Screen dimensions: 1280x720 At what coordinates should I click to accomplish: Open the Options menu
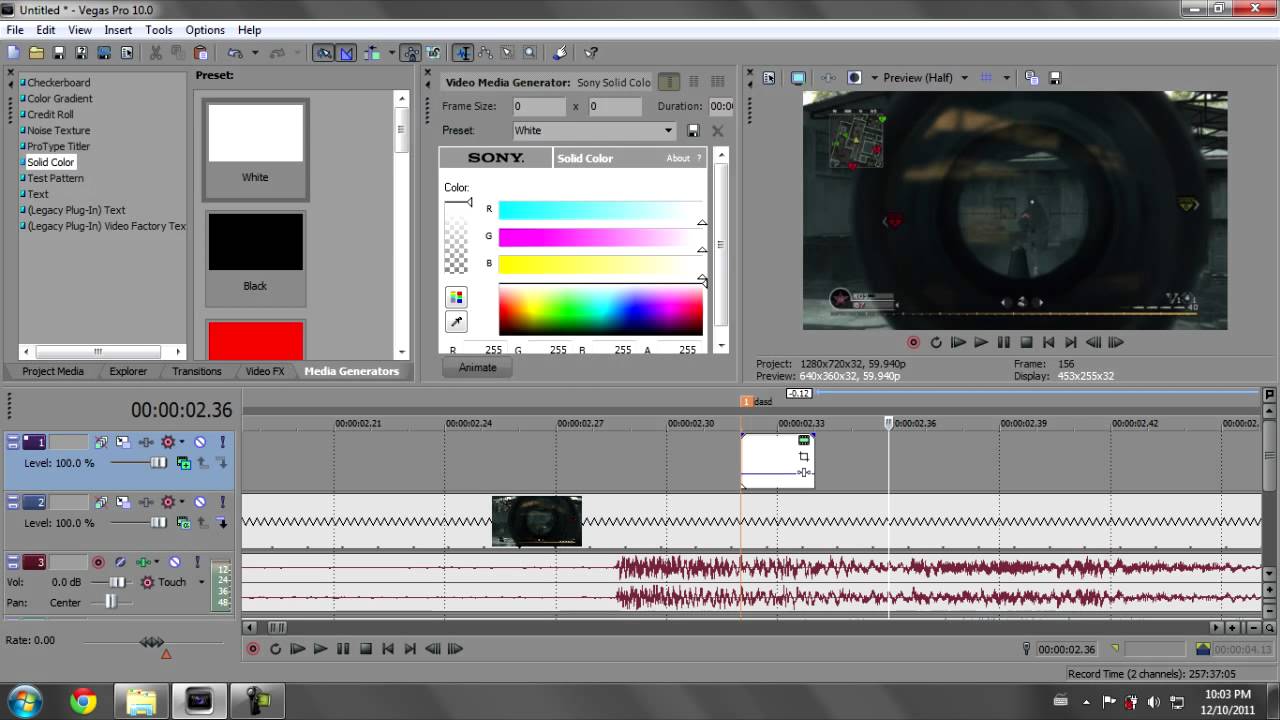[x=205, y=30]
